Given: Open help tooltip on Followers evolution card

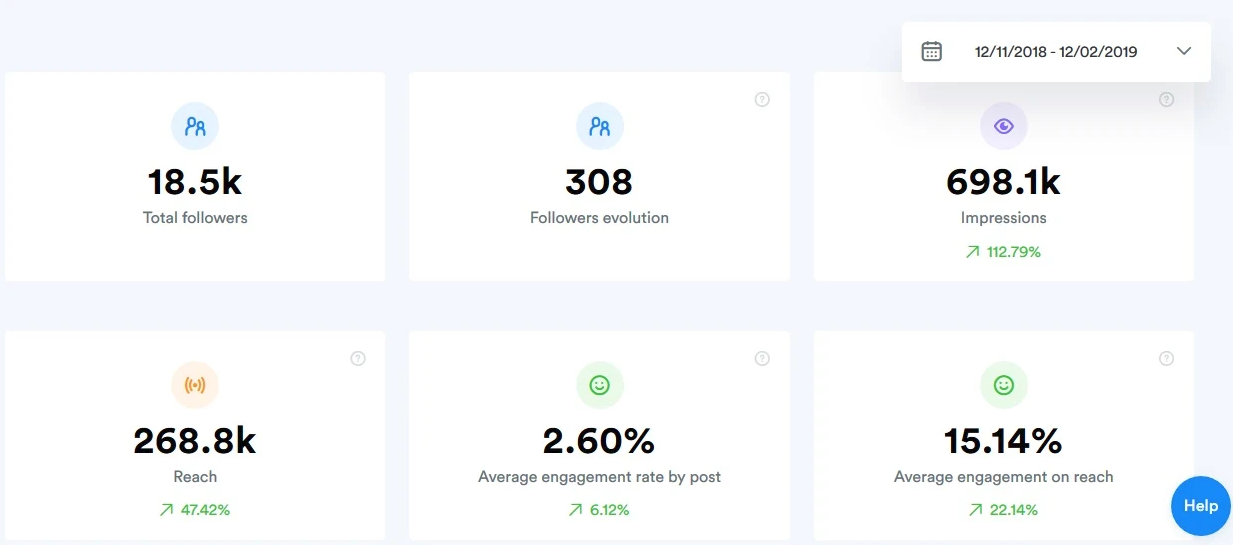Looking at the screenshot, I should [762, 99].
